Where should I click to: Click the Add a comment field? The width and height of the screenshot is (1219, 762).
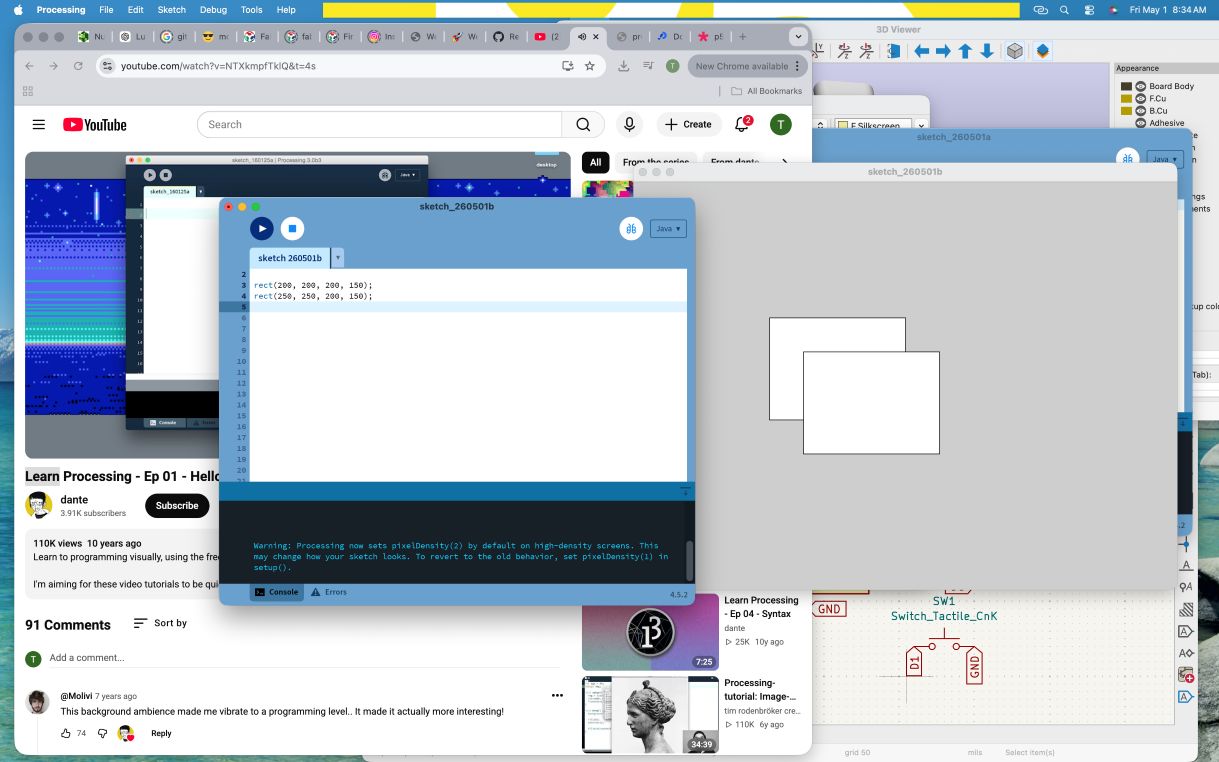click(304, 658)
